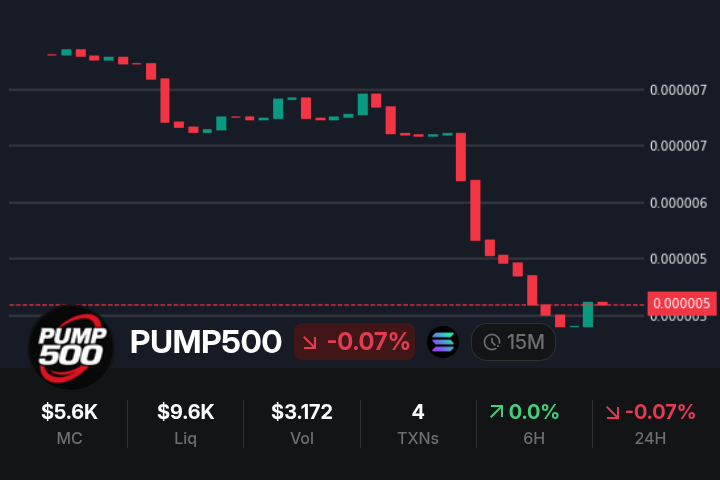Click the 0.000006 price axis label
The image size is (720, 480).
pos(678,202)
